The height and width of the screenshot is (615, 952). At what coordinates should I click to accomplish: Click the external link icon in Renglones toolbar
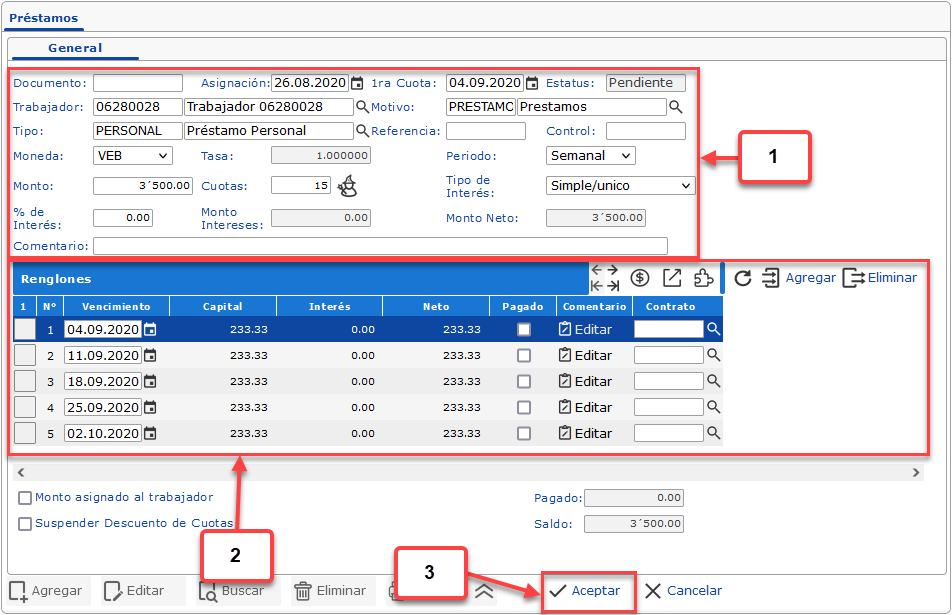point(672,278)
